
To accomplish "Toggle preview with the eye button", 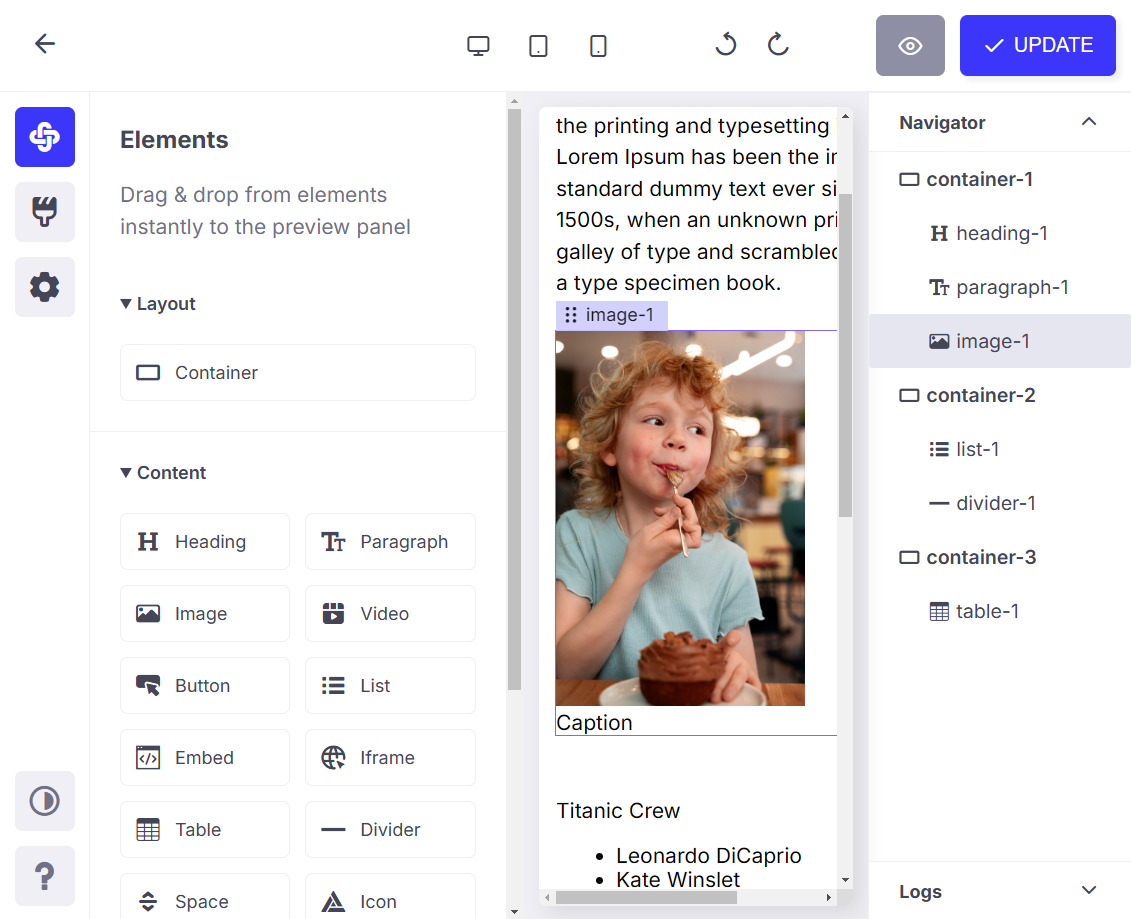I will tap(910, 46).
